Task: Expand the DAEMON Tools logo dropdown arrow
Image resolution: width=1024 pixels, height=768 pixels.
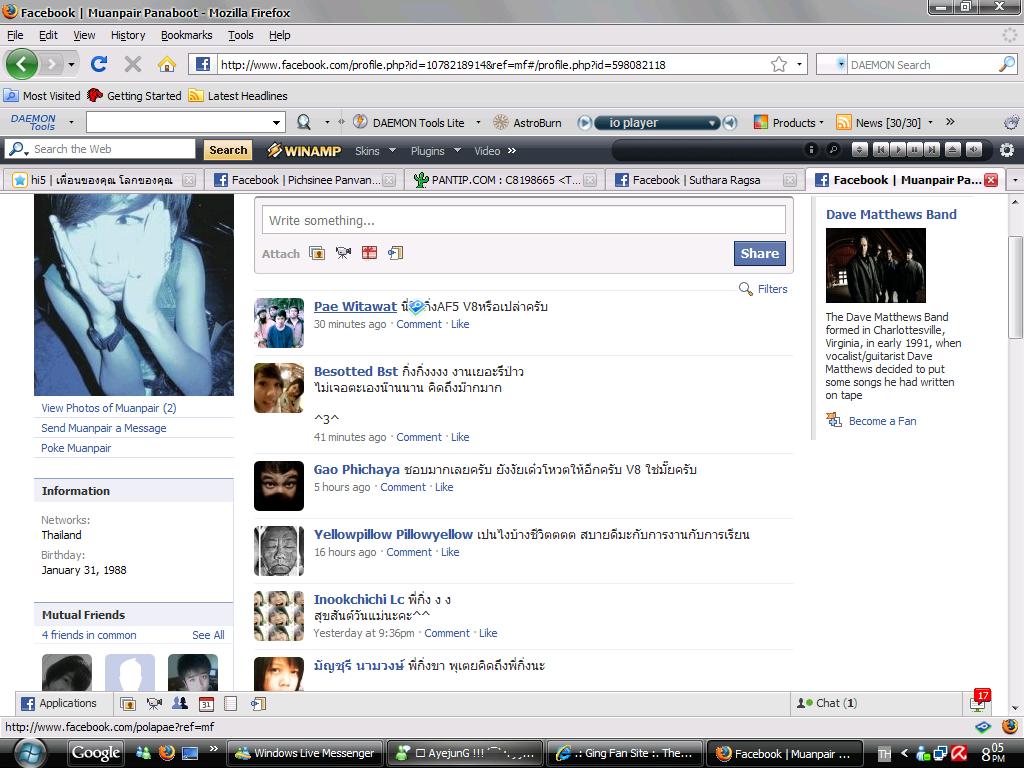Action: pyautogui.click(x=71, y=122)
